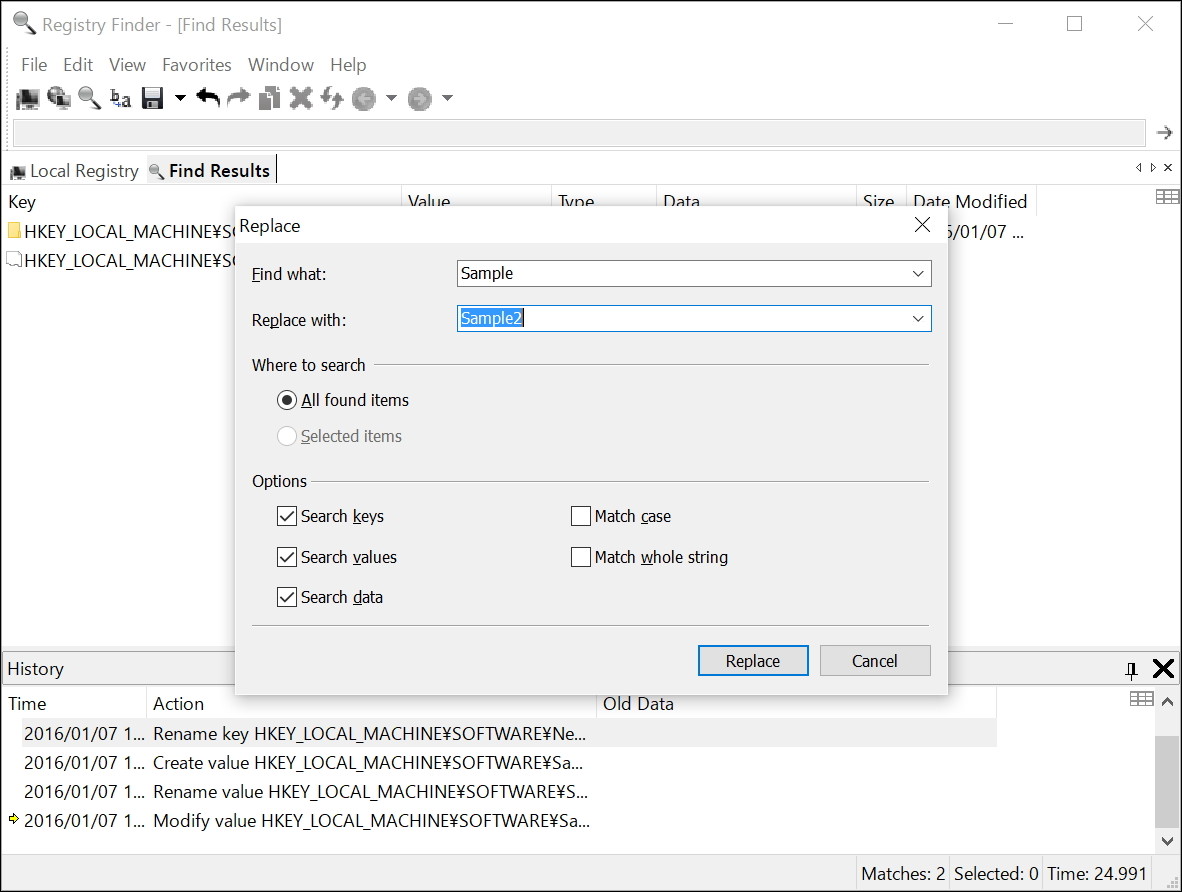This screenshot has height=892, width=1182.
Task: Click the Forward navigation icon
Action: click(420, 99)
